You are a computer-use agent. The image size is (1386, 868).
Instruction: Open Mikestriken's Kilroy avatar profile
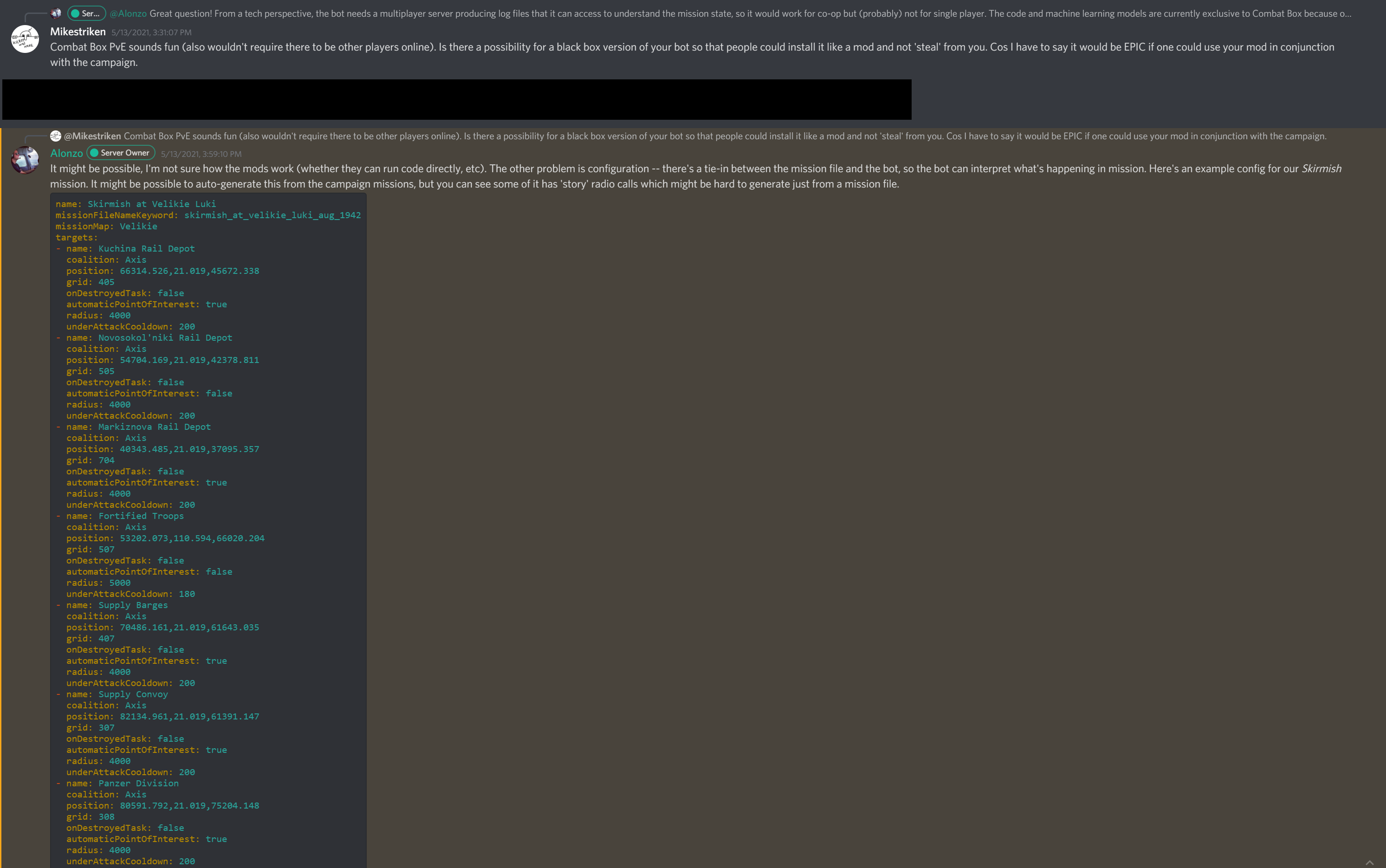click(x=25, y=39)
